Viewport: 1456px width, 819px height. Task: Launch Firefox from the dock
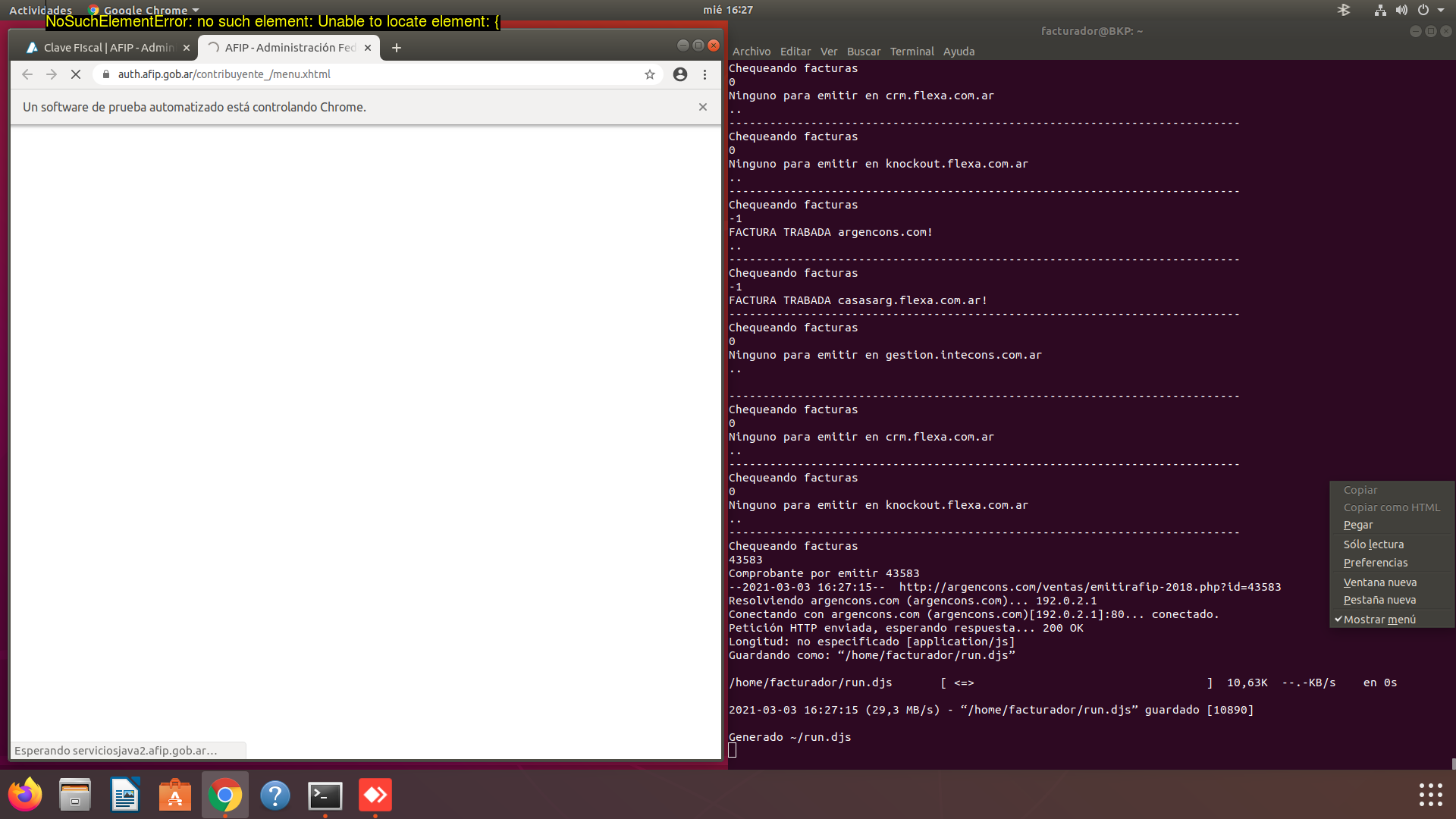click(x=25, y=795)
